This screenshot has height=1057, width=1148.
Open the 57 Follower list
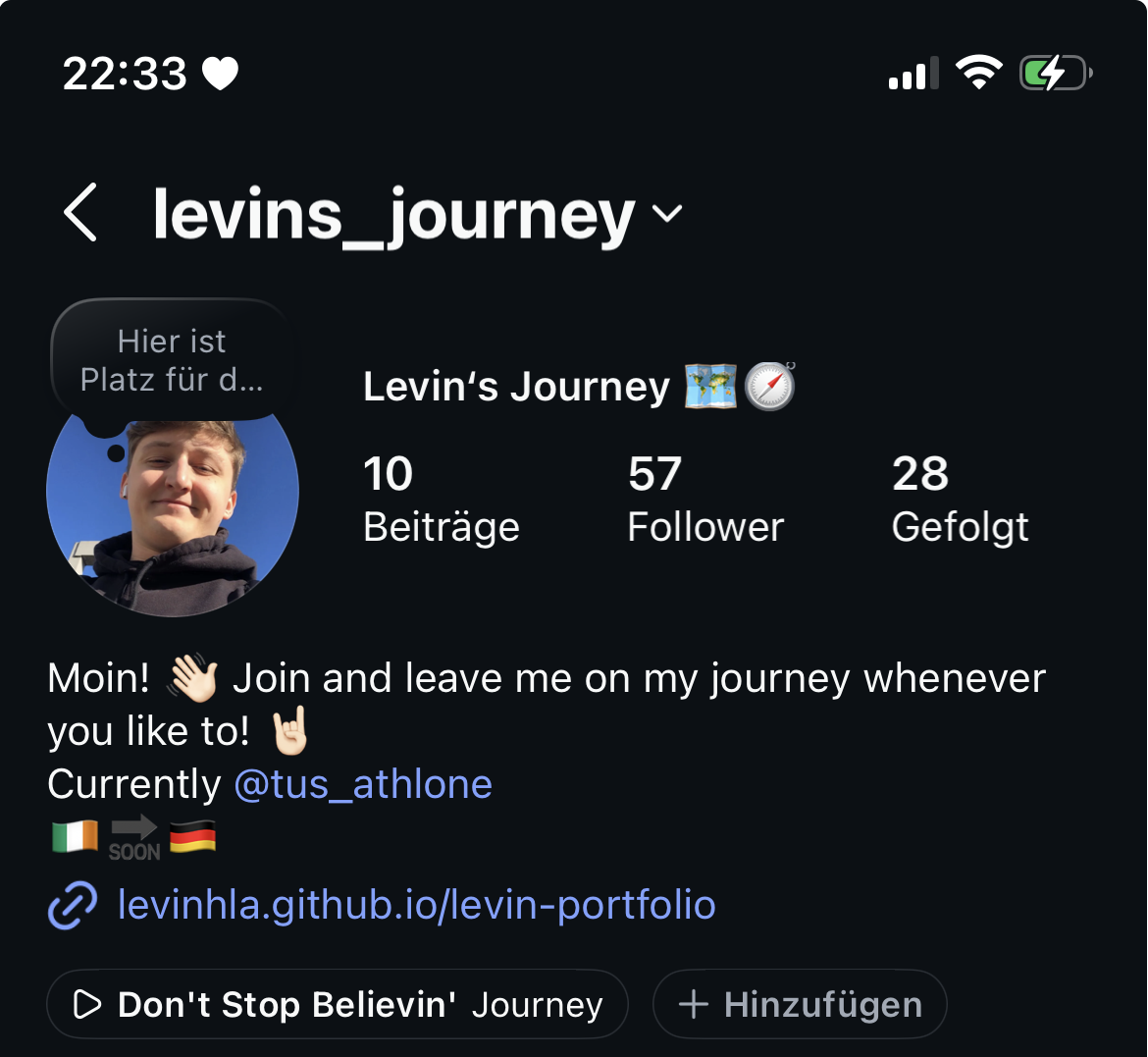tap(705, 499)
